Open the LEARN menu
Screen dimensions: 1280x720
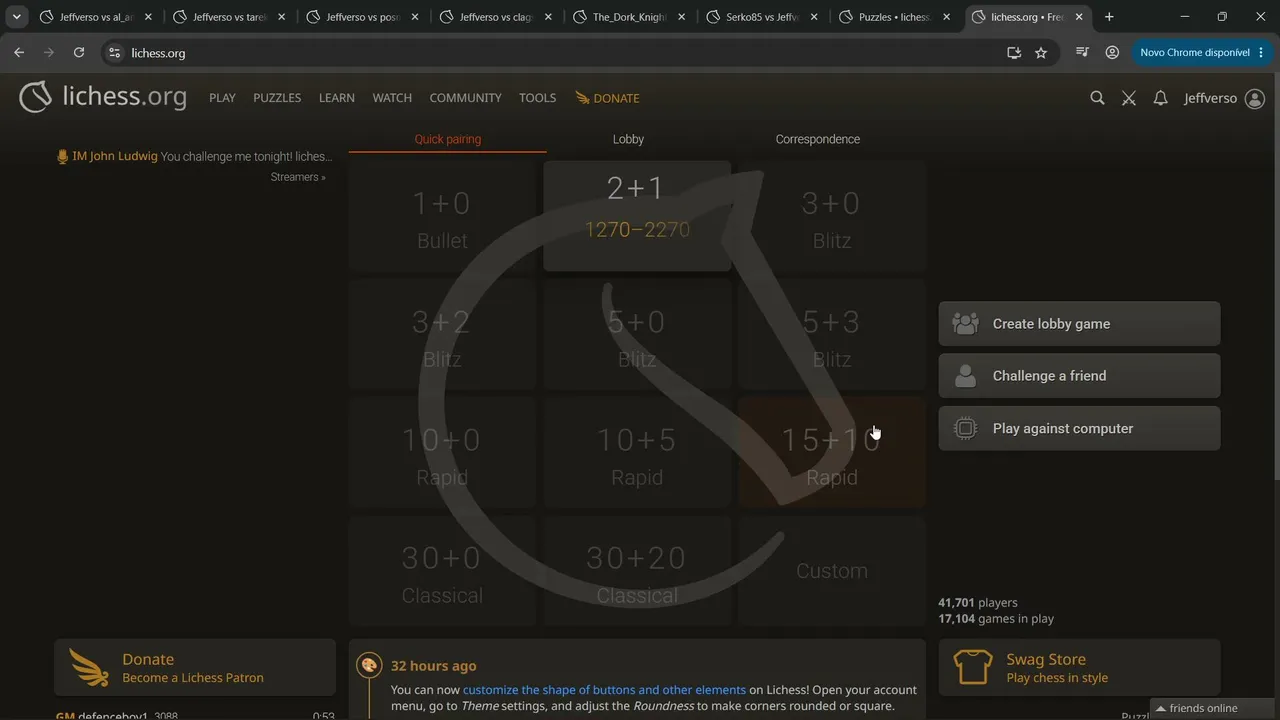[x=337, y=98]
